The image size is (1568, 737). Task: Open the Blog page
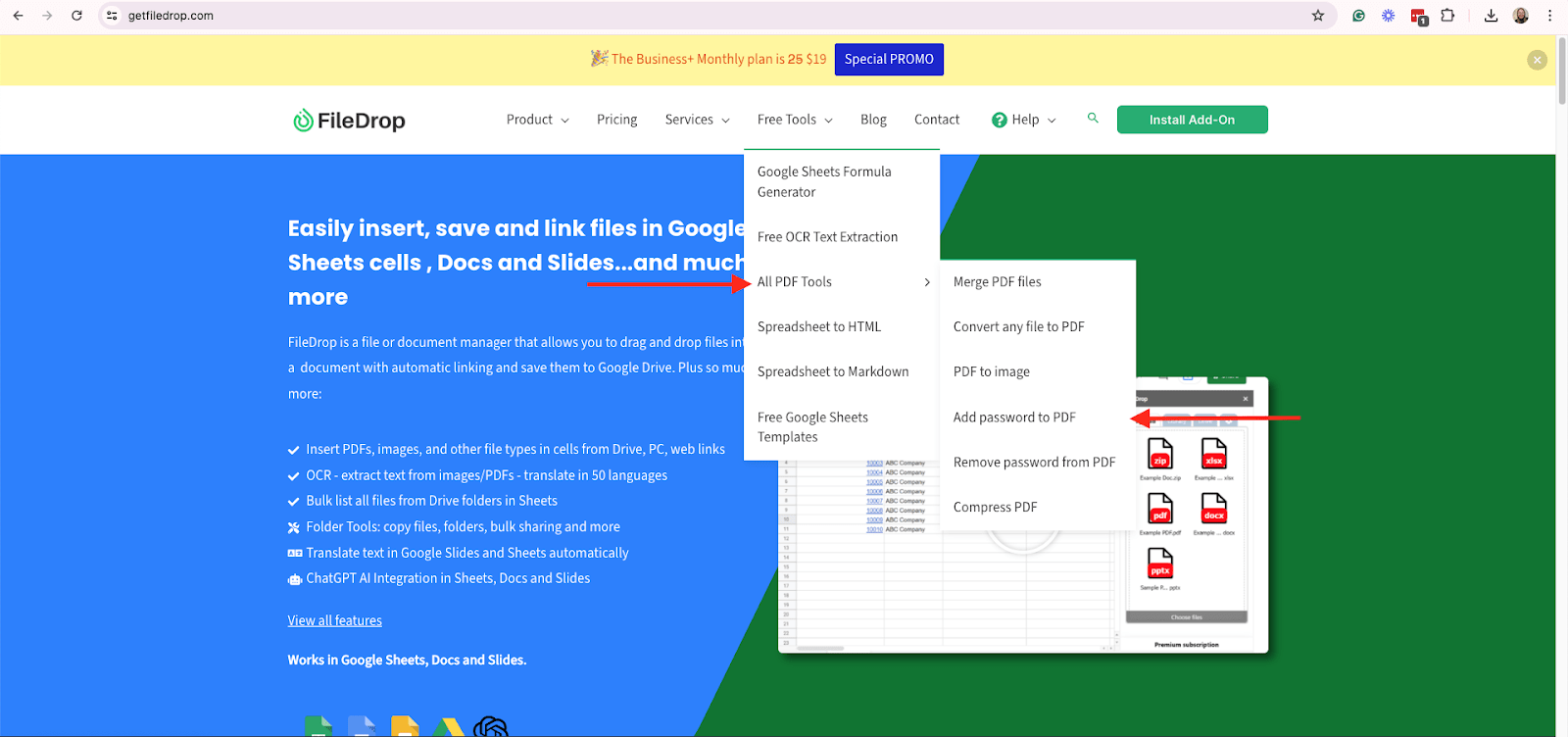tap(873, 120)
